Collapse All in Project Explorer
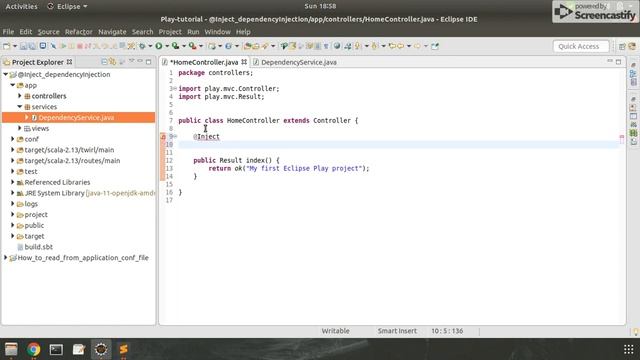640x360 pixels. (x=104, y=62)
